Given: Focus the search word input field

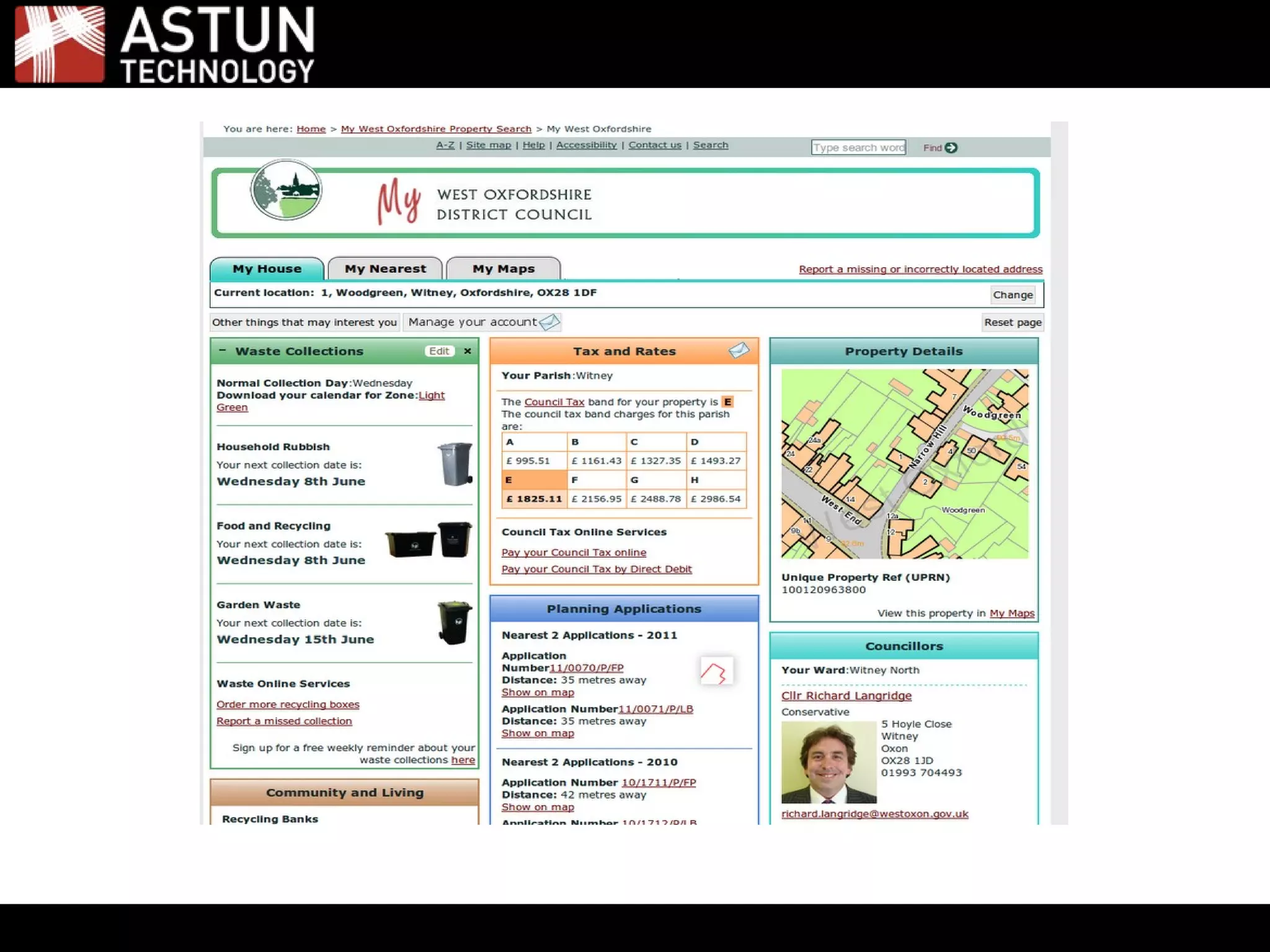Looking at the screenshot, I should point(858,148).
